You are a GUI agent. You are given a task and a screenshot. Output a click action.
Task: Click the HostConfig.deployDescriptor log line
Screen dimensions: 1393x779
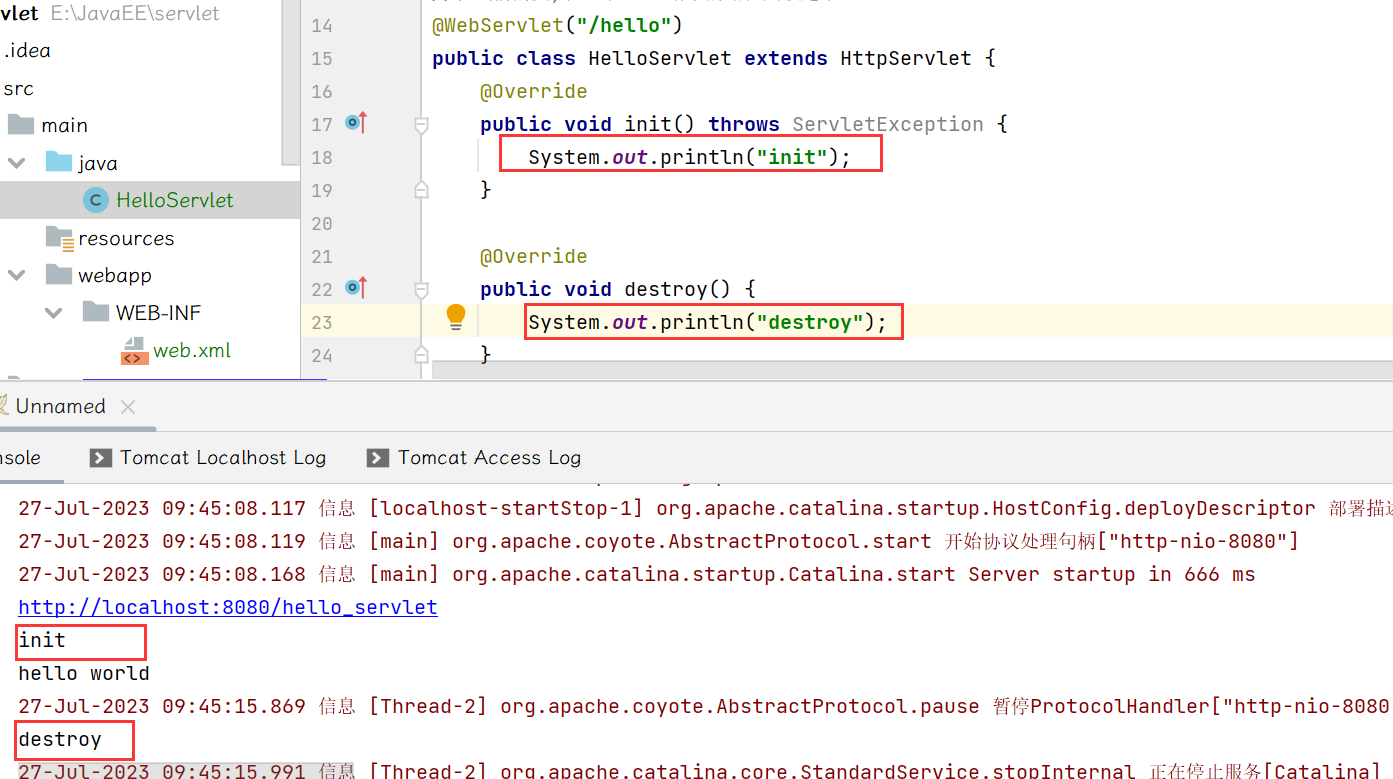tap(705, 508)
